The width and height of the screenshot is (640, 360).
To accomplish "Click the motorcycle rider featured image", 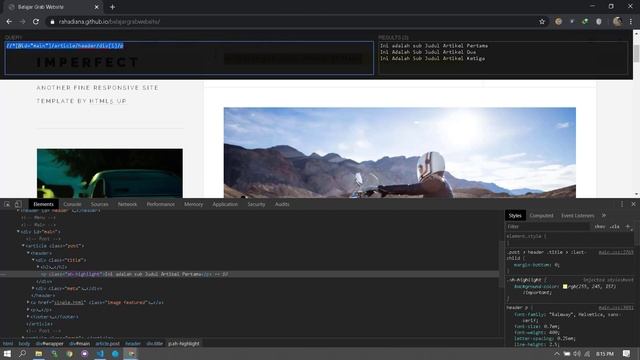I will point(400,153).
